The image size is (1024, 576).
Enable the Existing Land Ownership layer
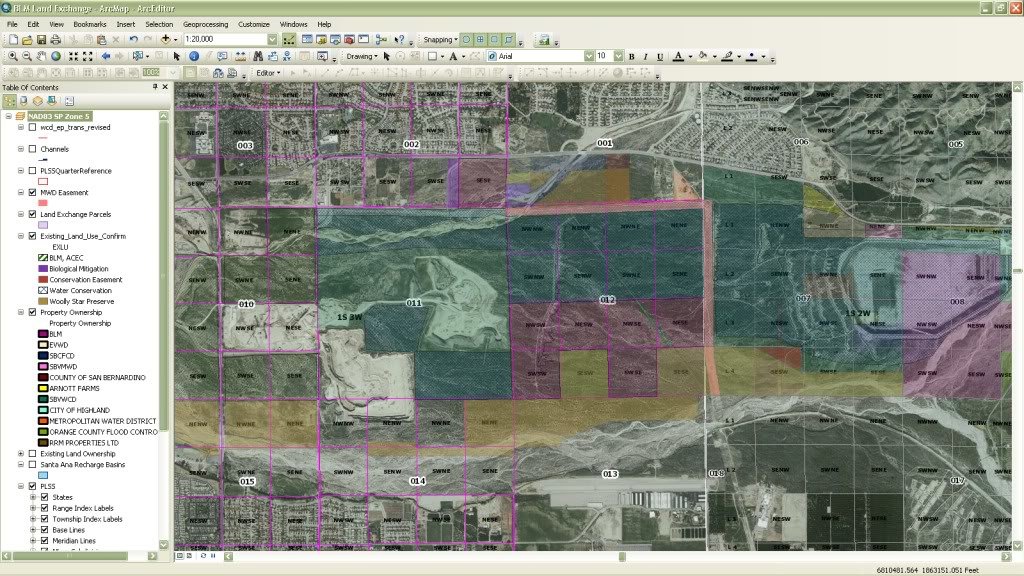(x=32, y=454)
